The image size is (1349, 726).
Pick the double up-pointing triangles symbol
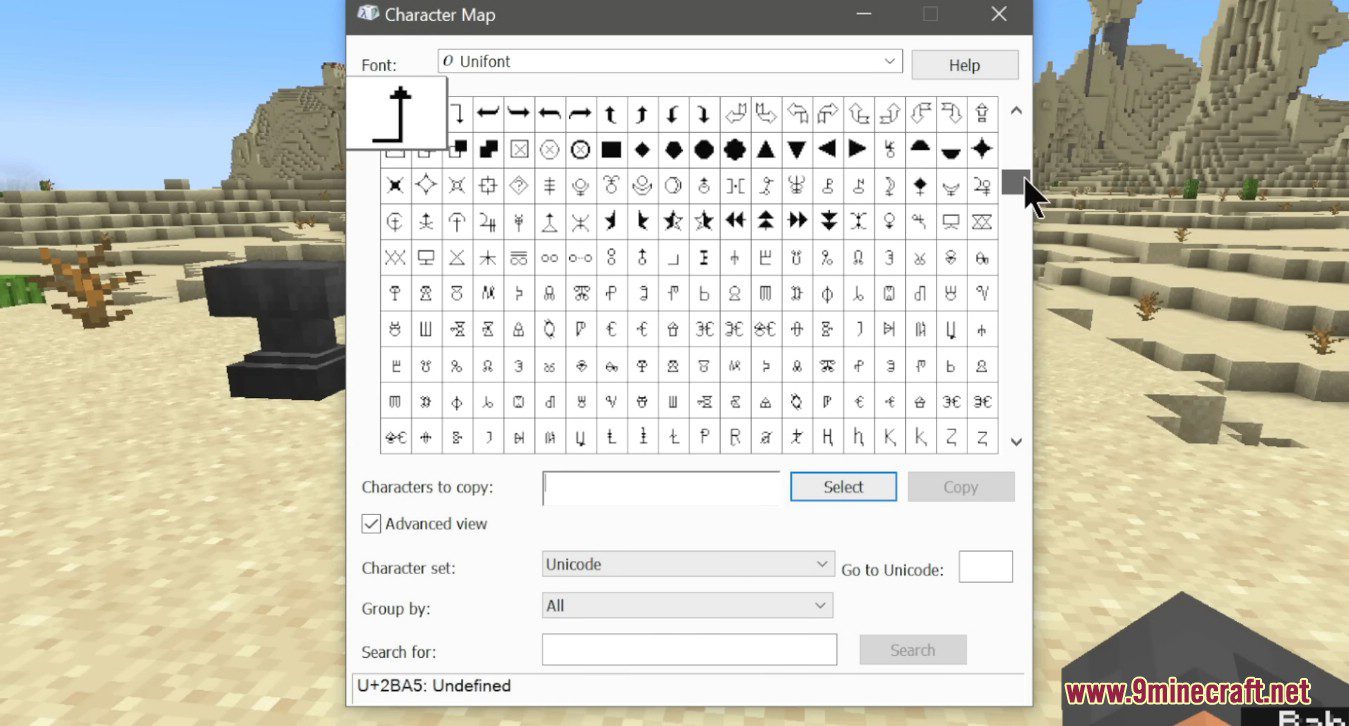click(766, 220)
